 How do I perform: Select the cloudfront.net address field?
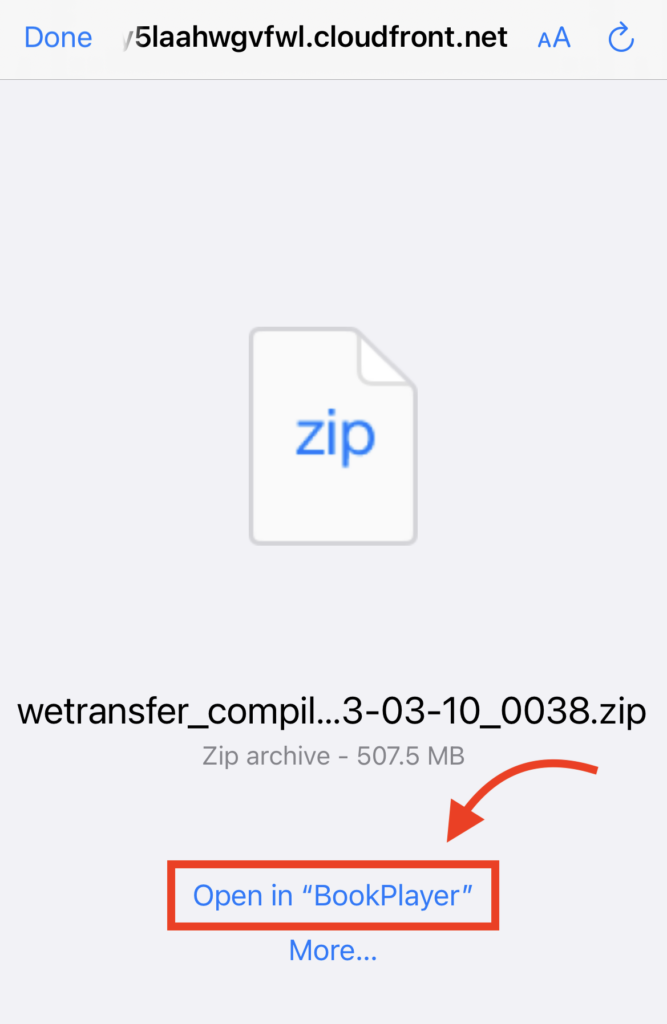[x=316, y=38]
